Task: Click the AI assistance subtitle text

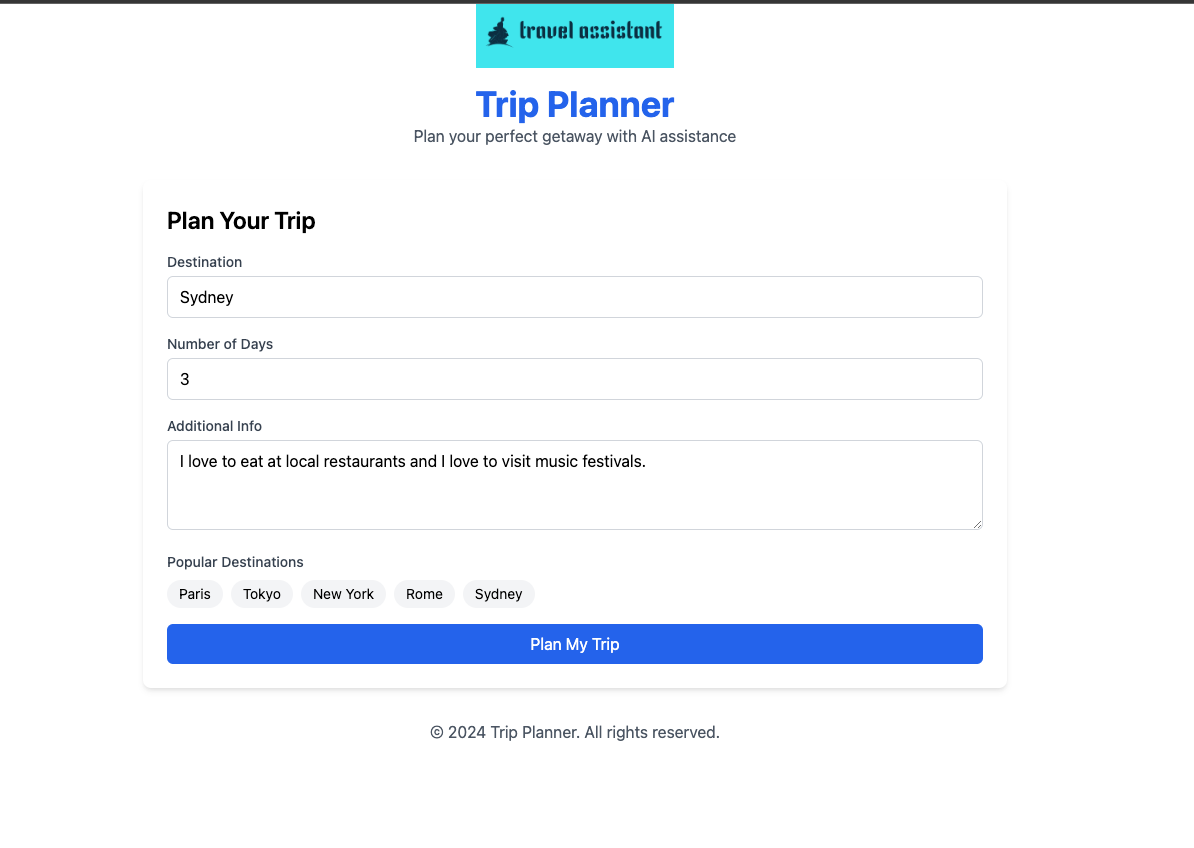Action: [x=575, y=136]
